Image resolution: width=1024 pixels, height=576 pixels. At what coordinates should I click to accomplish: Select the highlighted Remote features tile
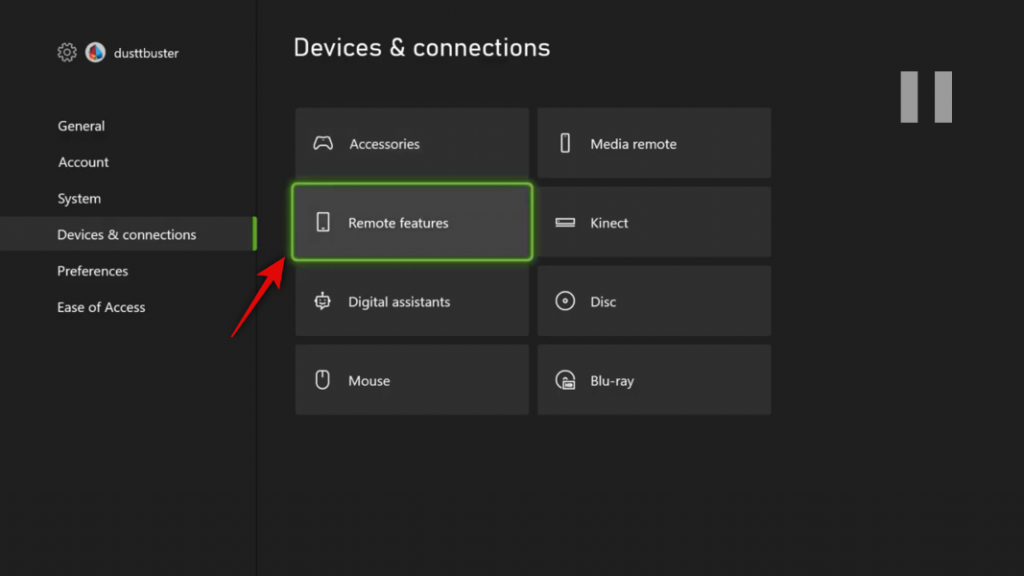tap(411, 222)
